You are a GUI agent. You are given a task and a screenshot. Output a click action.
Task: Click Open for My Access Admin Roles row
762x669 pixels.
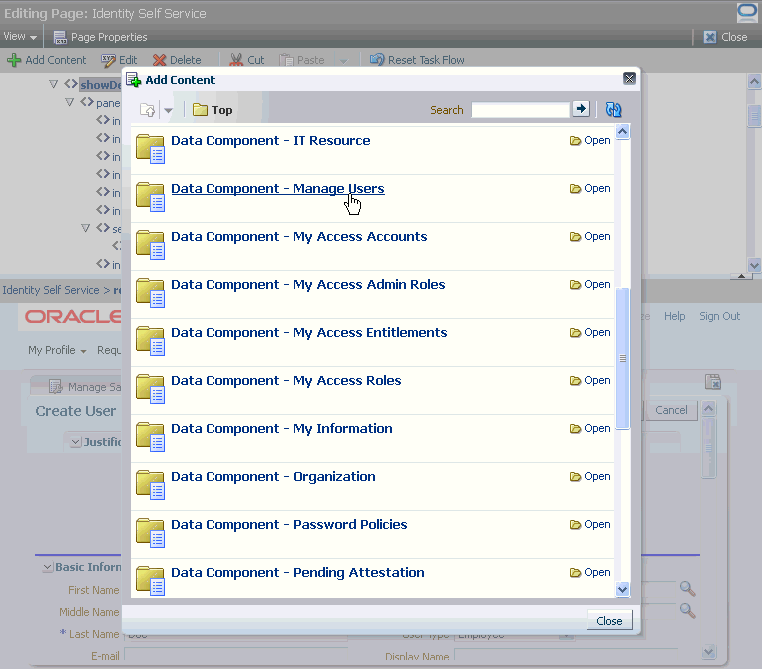click(590, 285)
